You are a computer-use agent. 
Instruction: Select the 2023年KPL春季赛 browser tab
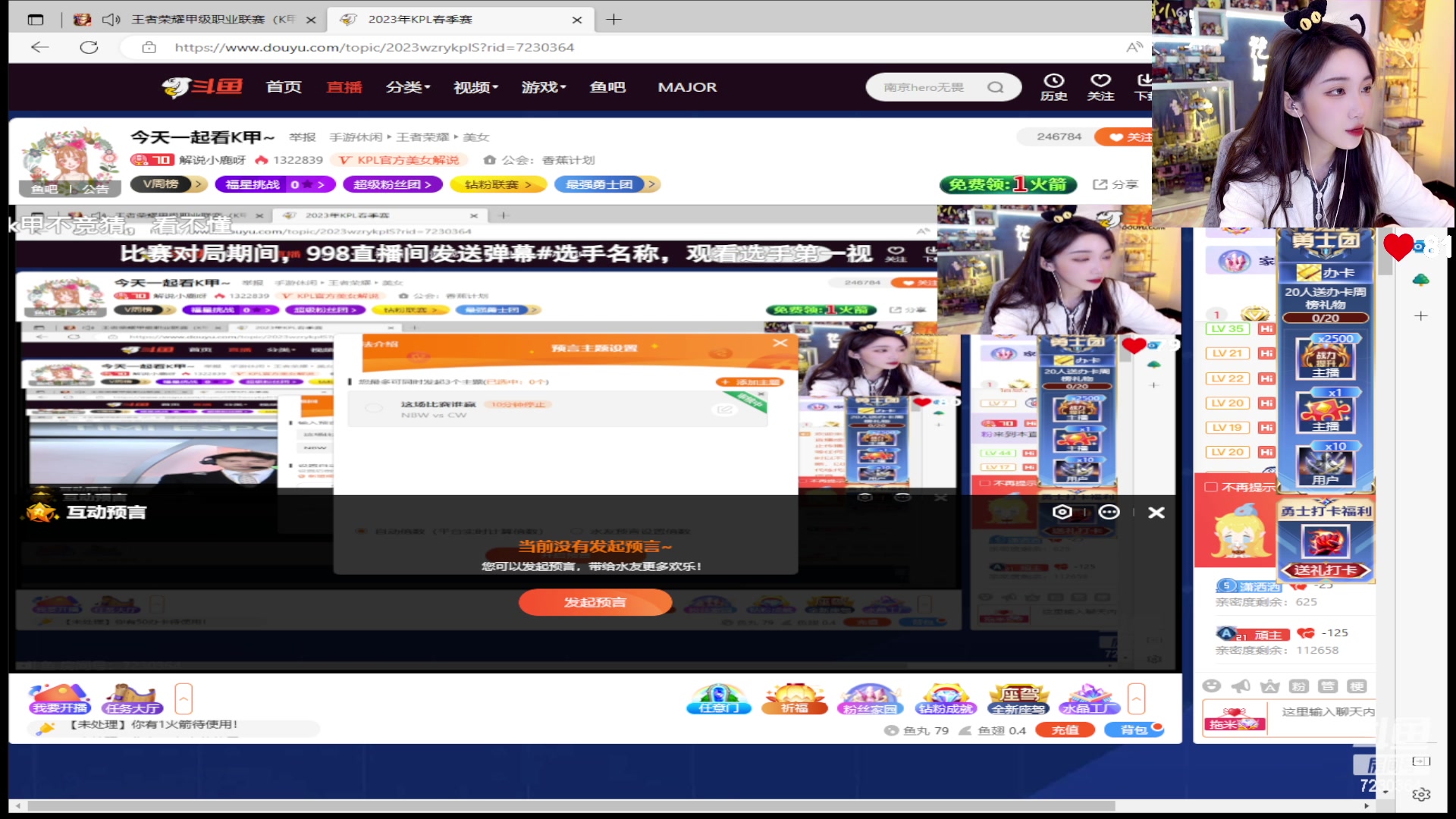[460, 20]
